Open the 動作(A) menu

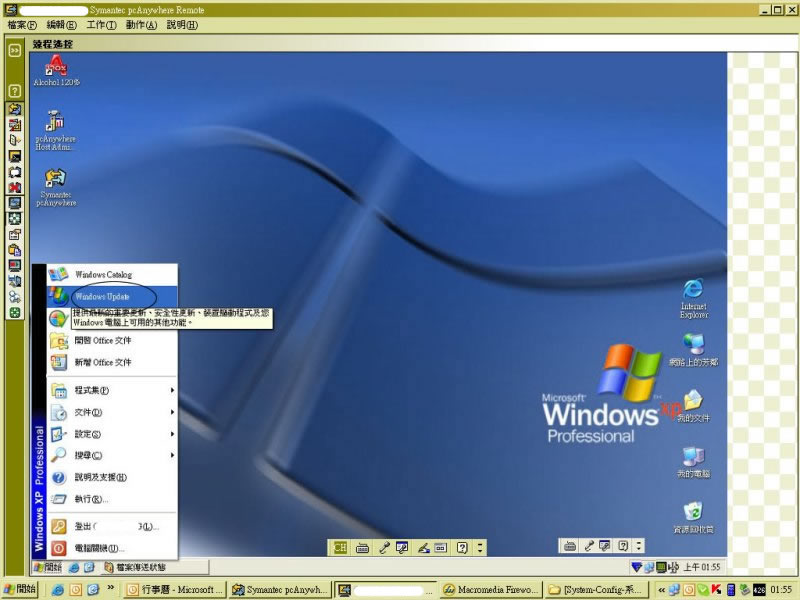point(141,25)
